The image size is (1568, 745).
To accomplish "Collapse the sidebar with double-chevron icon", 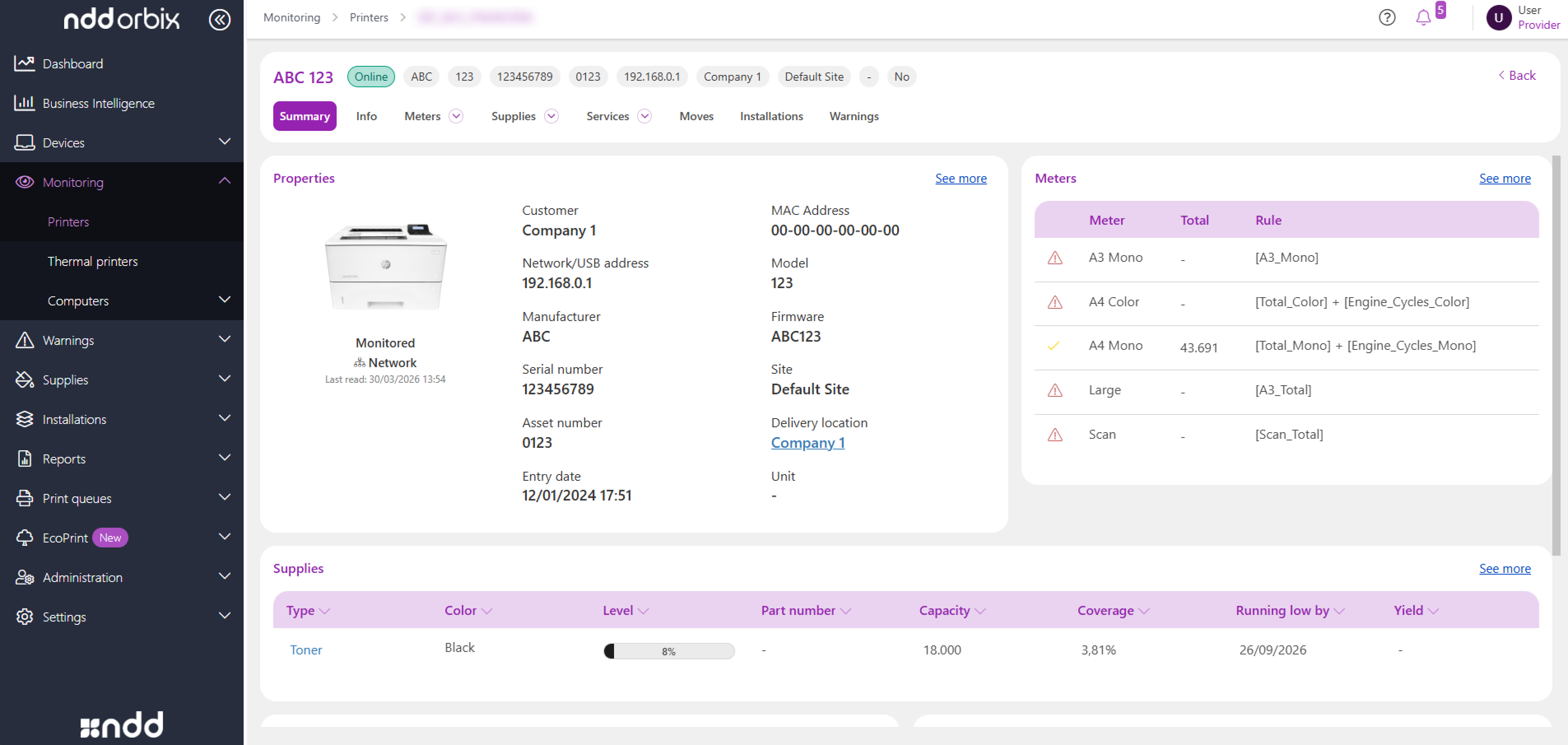I will pos(219,19).
